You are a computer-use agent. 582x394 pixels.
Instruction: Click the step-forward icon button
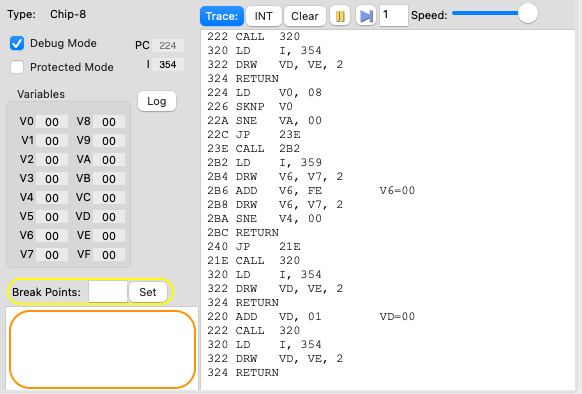pyautogui.click(x=366, y=16)
